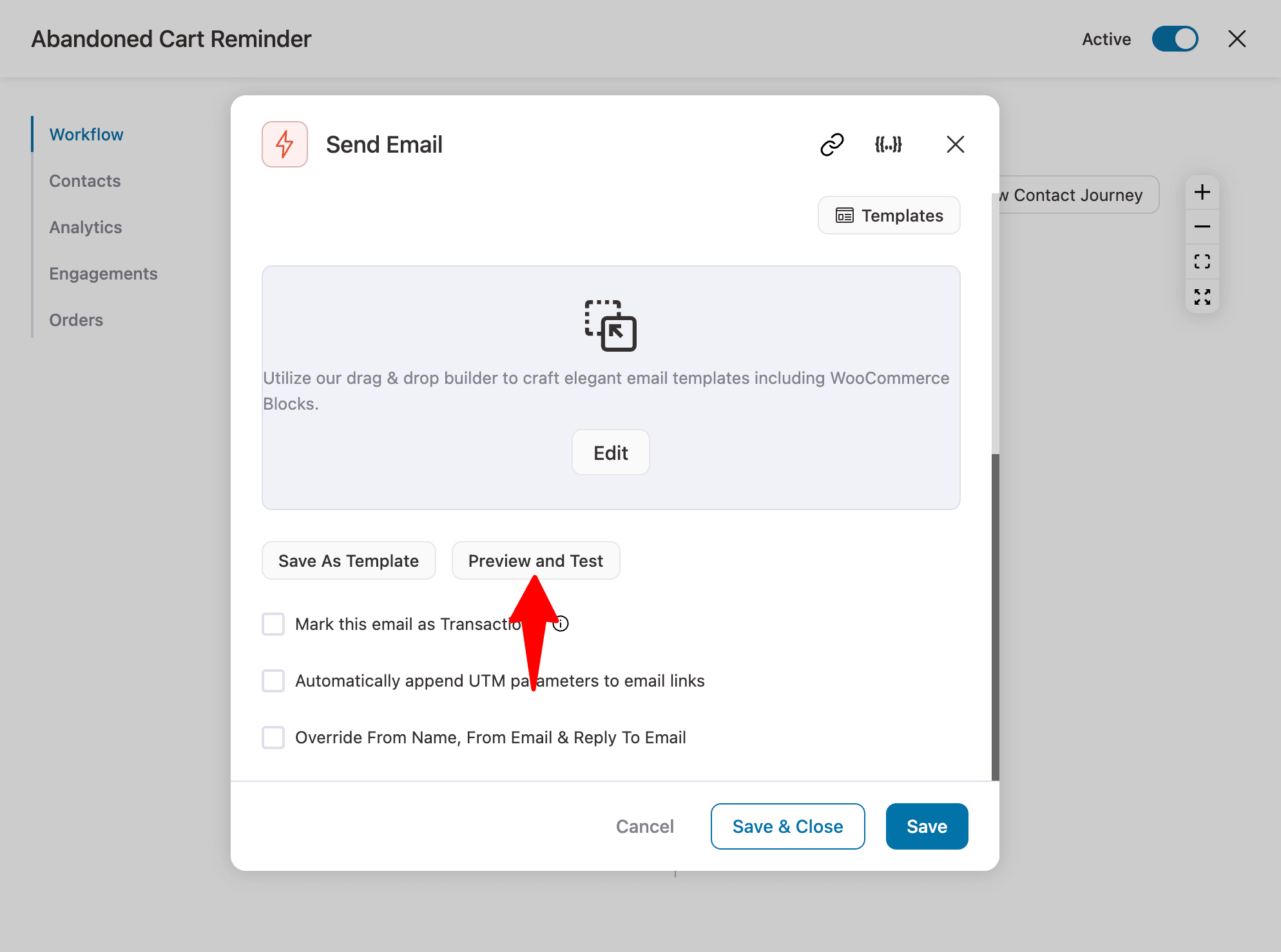Click Edit to open email builder
Viewport: 1281px width, 952px height.
(x=610, y=452)
